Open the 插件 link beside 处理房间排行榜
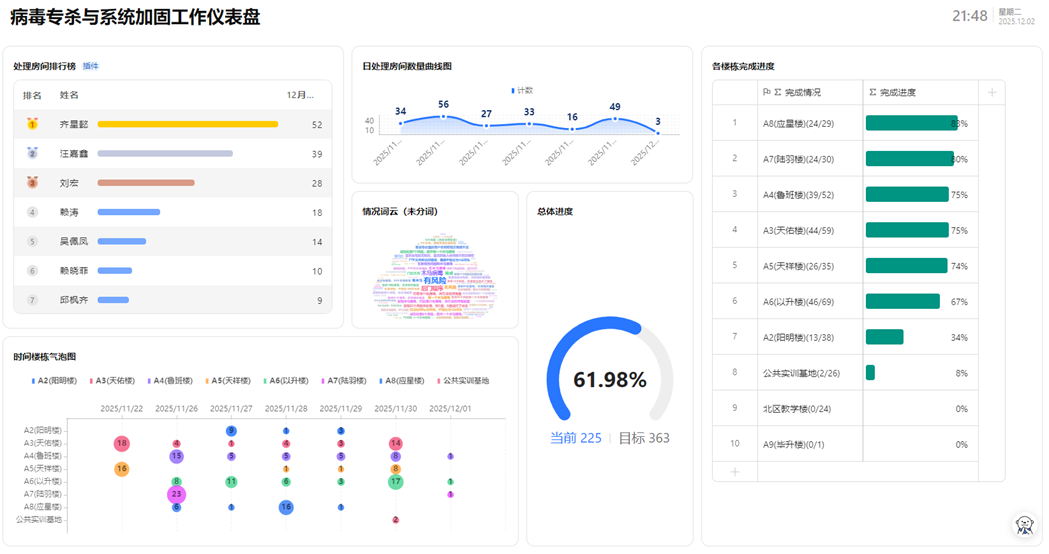 [90, 66]
